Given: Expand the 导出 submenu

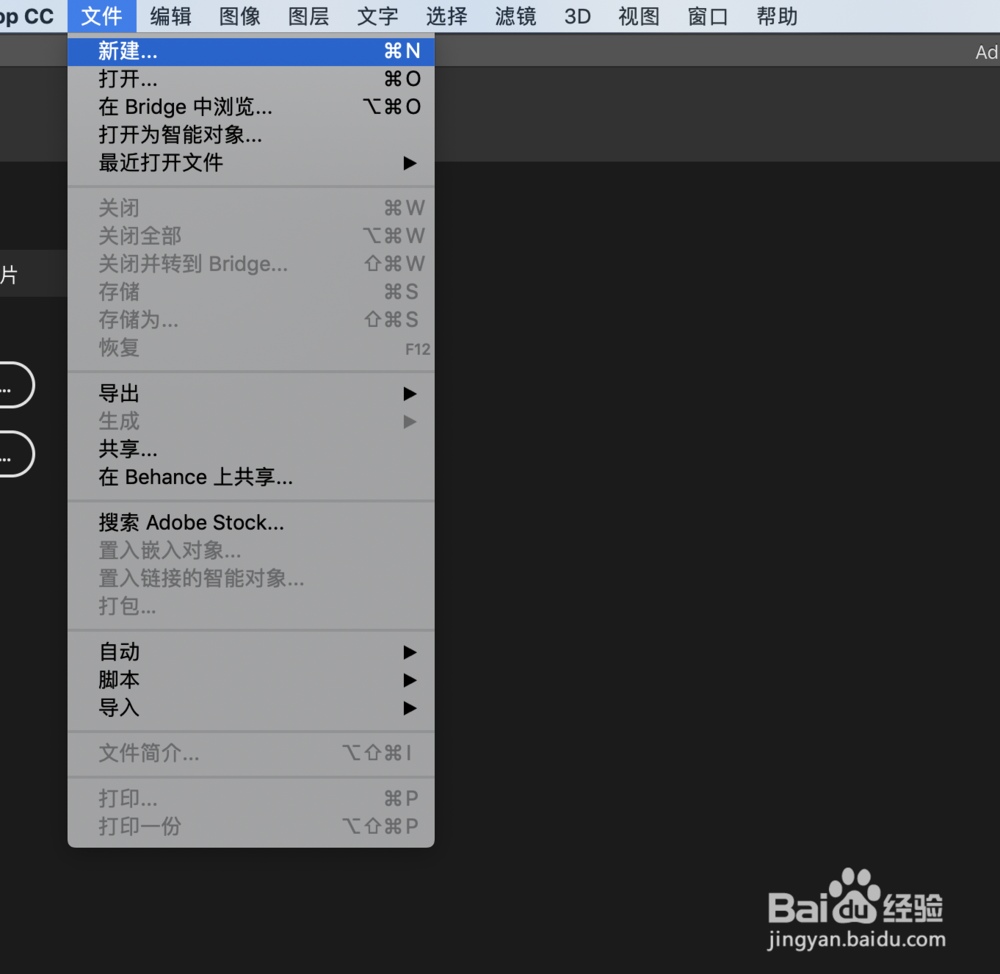Looking at the screenshot, I should 251,394.
